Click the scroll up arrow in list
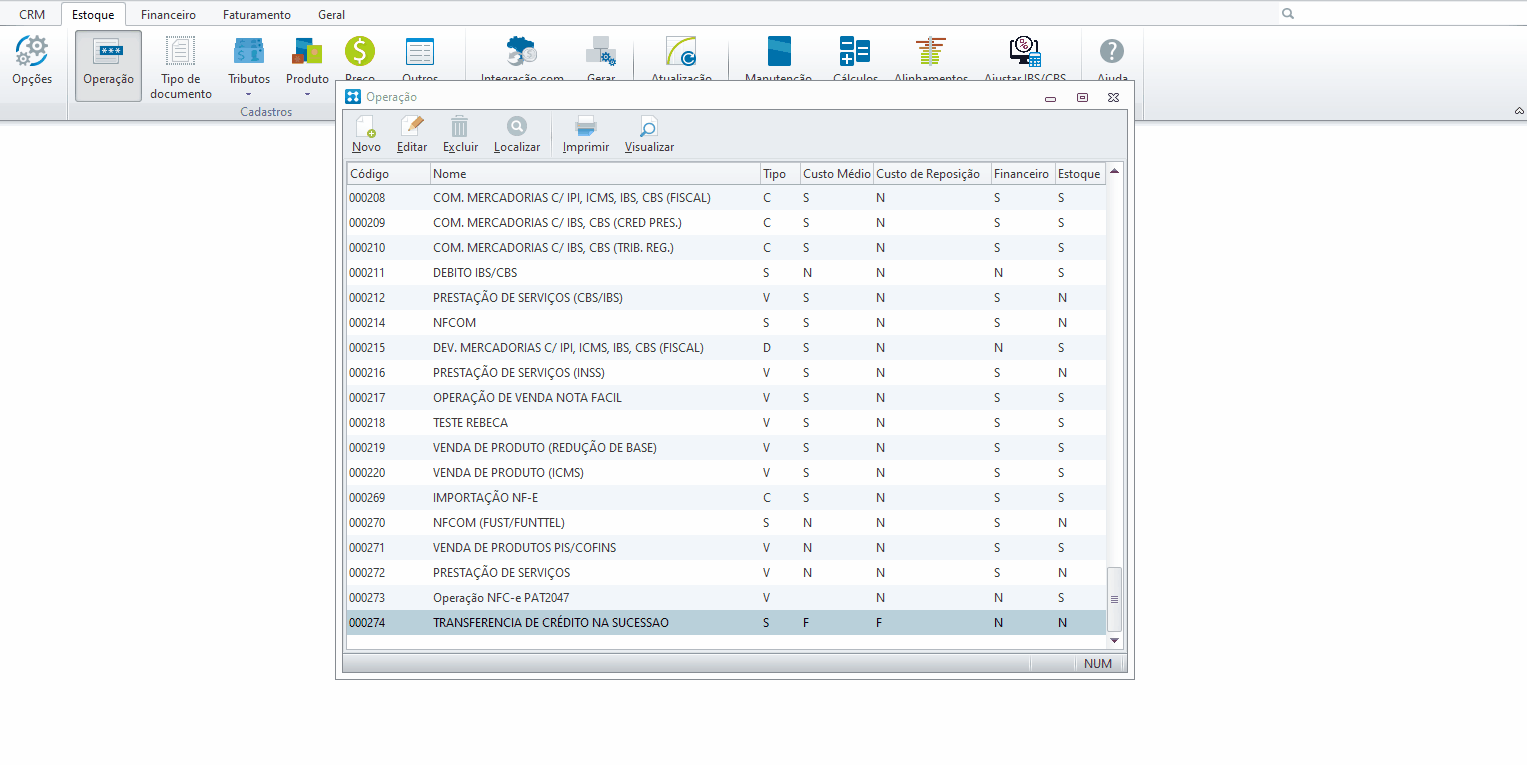 click(x=1114, y=172)
